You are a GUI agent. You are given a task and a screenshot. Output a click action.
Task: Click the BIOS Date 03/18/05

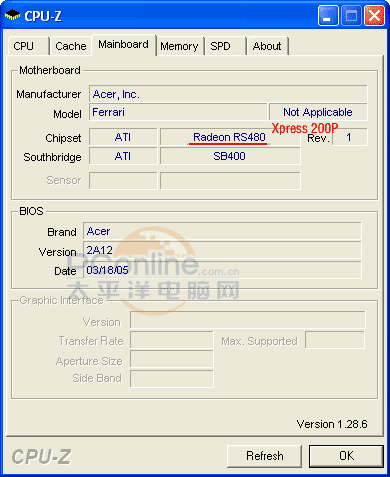[x=222, y=270]
